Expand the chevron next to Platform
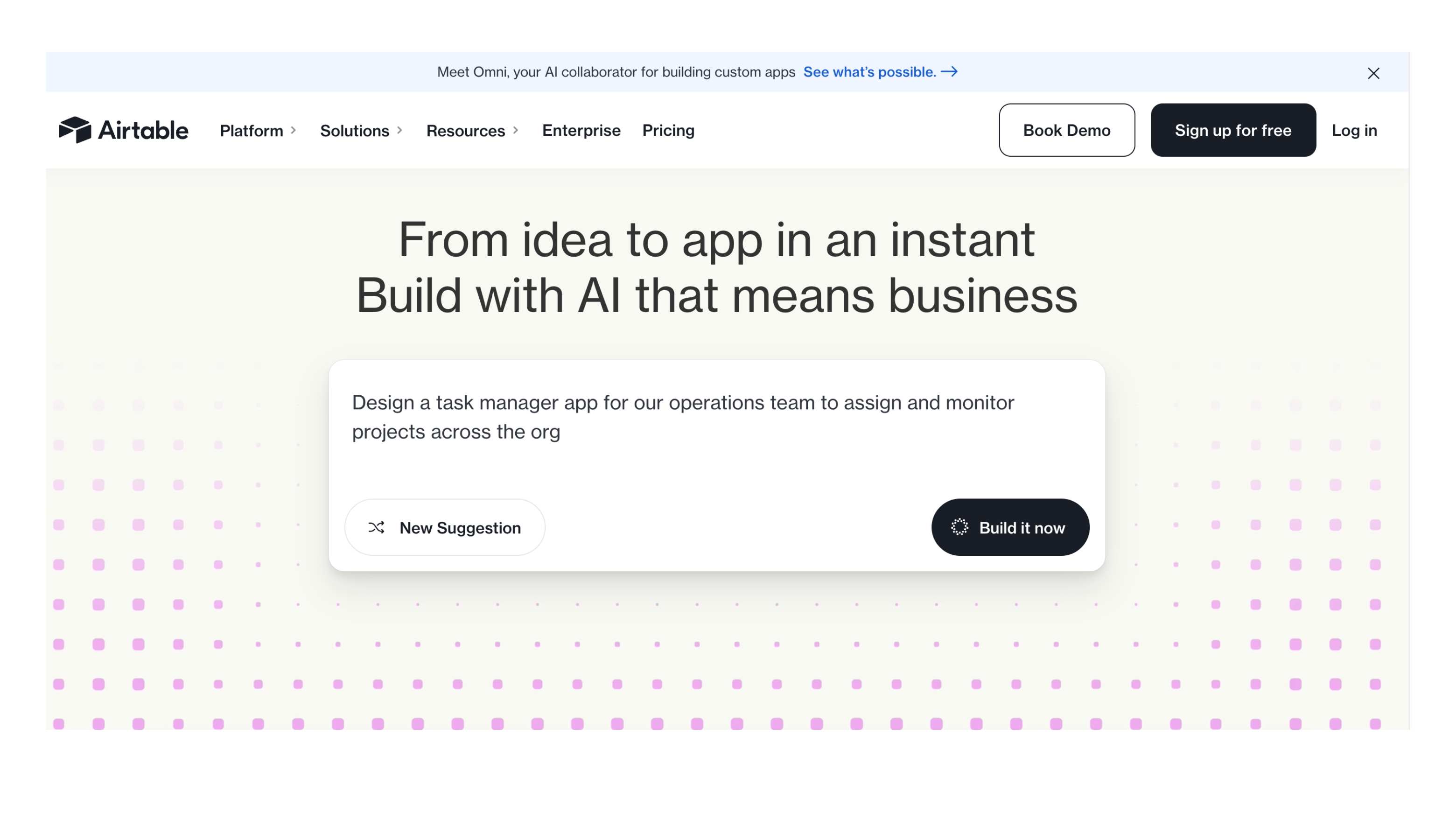1456x819 pixels. tap(294, 130)
